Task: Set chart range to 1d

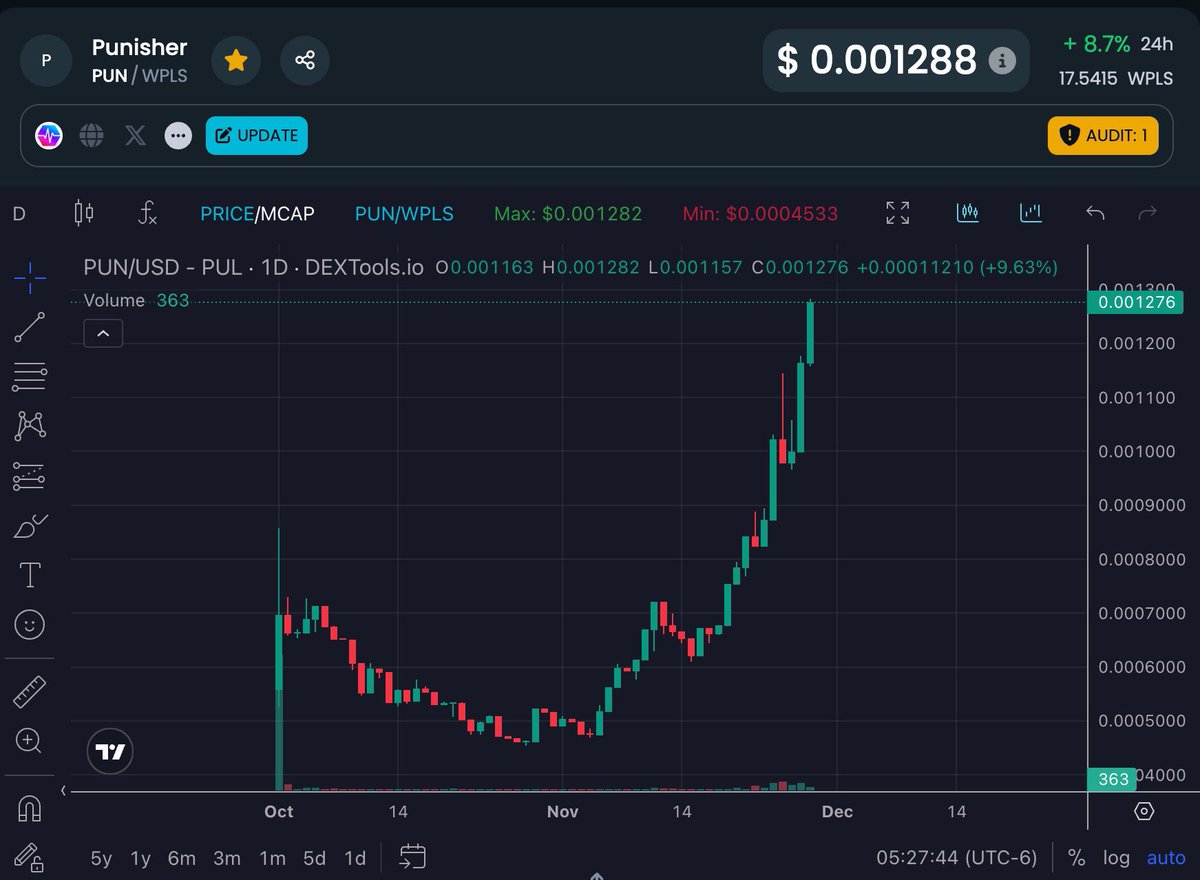Action: pyautogui.click(x=355, y=858)
